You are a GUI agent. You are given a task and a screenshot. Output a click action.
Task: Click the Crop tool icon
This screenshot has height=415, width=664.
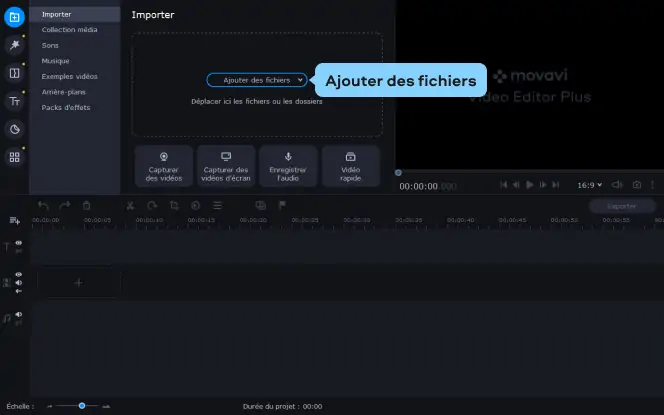click(174, 205)
